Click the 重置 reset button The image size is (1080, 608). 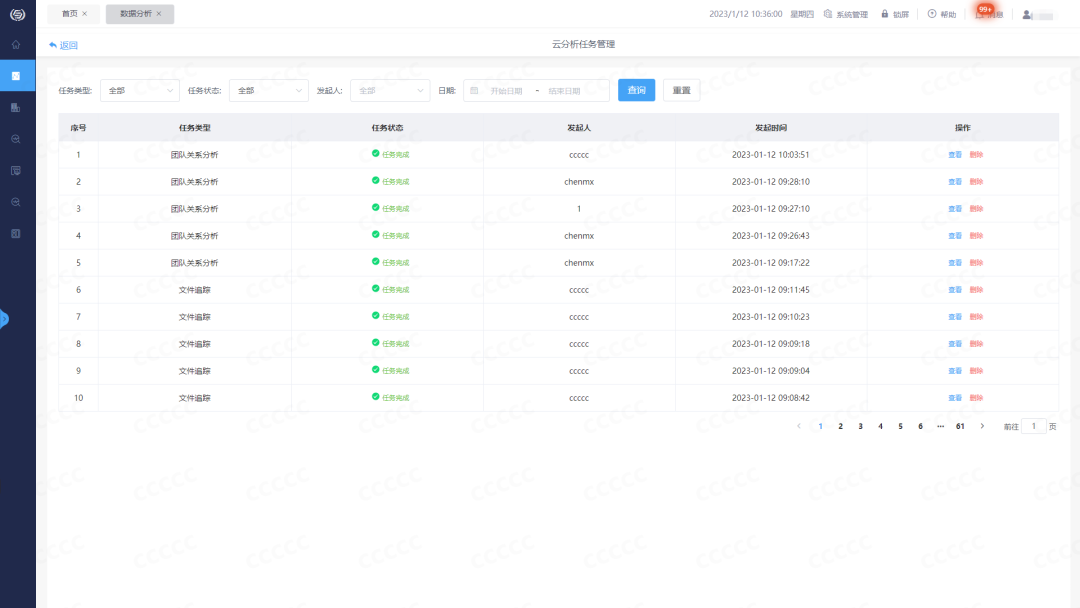click(x=681, y=90)
